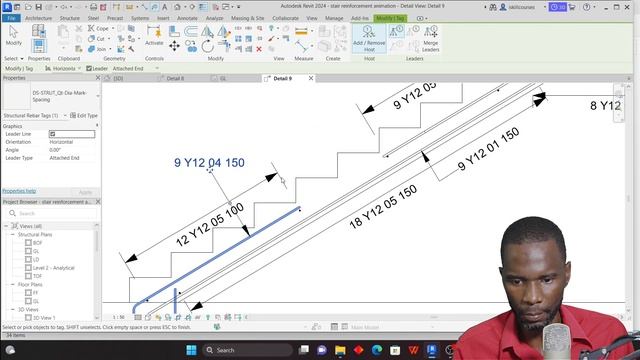Screen dimensions: 640x360
Task: Select the 9 Y12 04 150 rebar tag
Action: [209, 163]
